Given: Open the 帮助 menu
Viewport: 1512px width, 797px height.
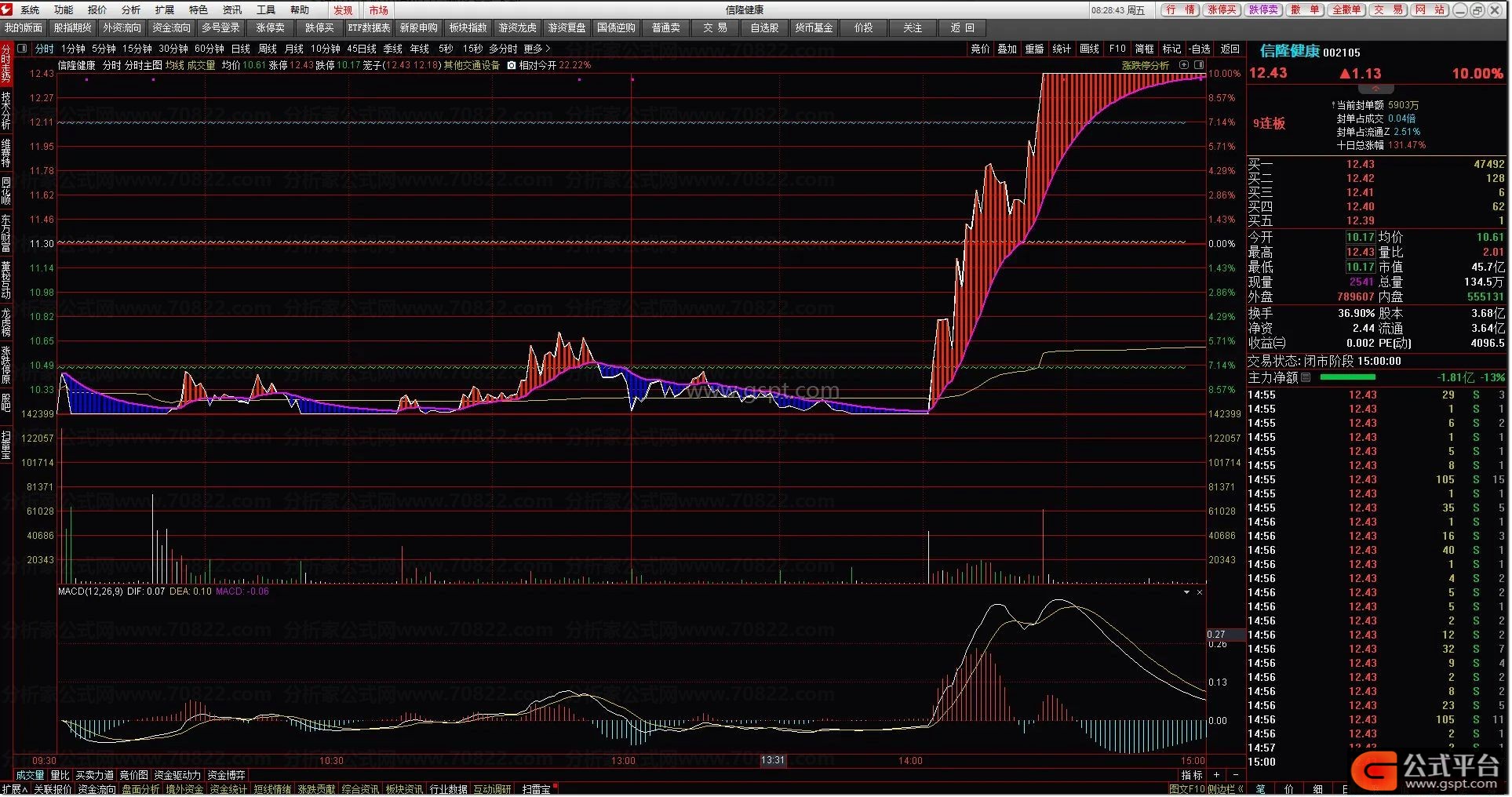Looking at the screenshot, I should [x=300, y=10].
